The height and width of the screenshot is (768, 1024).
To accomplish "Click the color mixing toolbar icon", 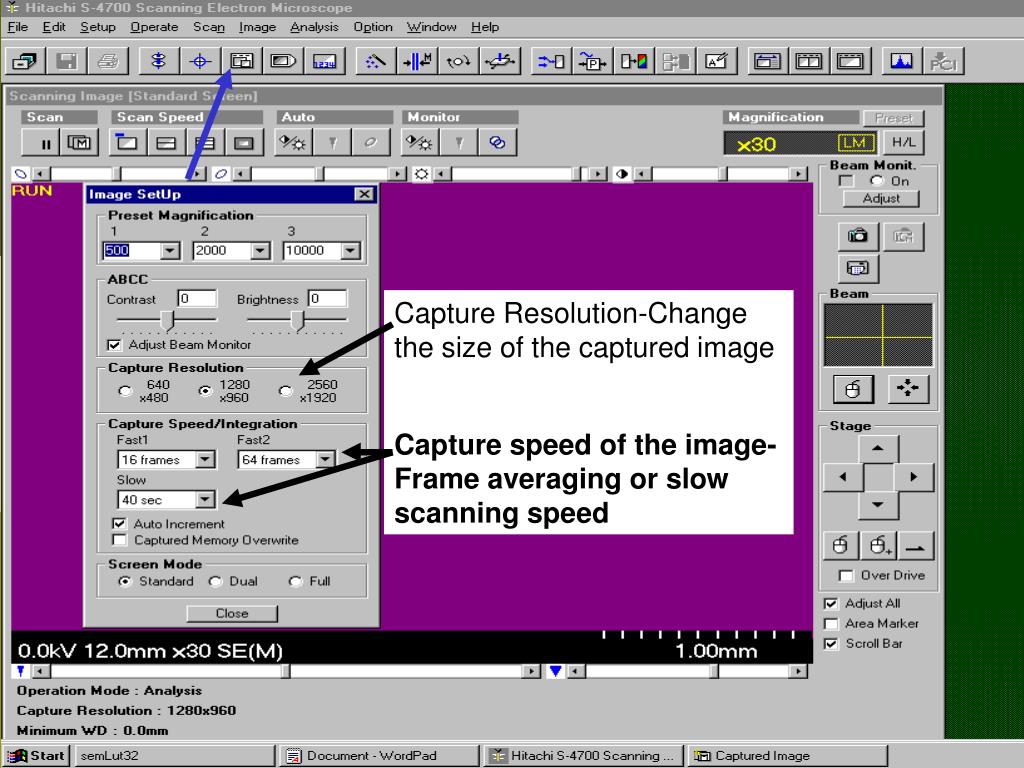I will click(x=634, y=61).
